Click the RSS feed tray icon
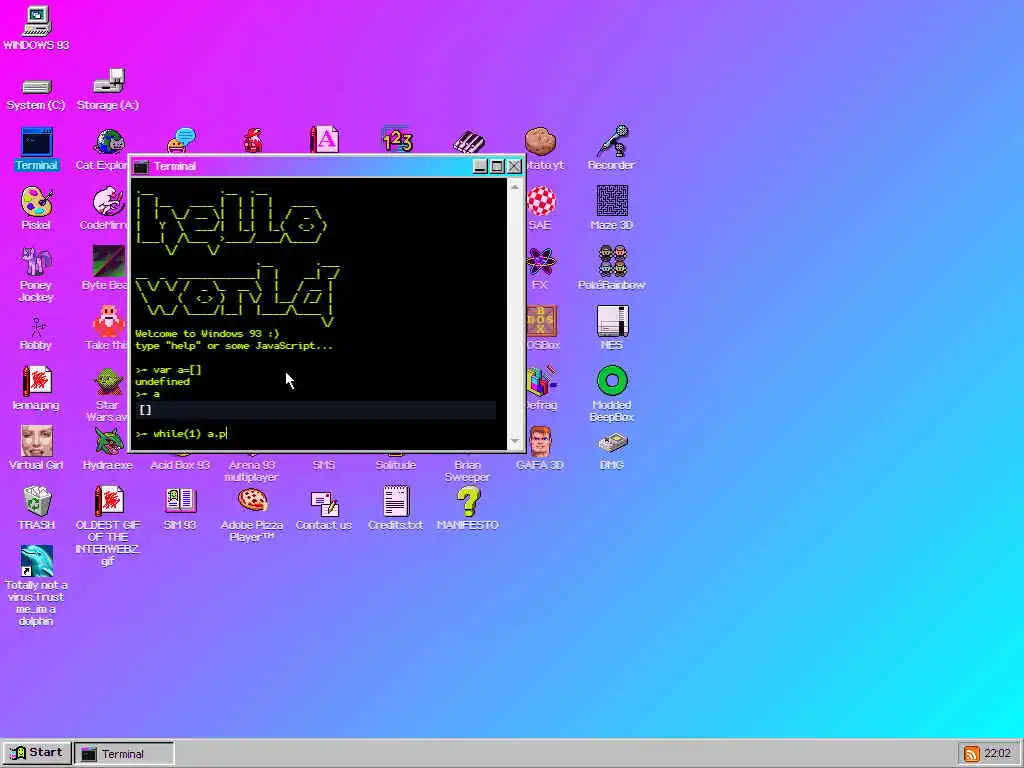 pos(972,754)
